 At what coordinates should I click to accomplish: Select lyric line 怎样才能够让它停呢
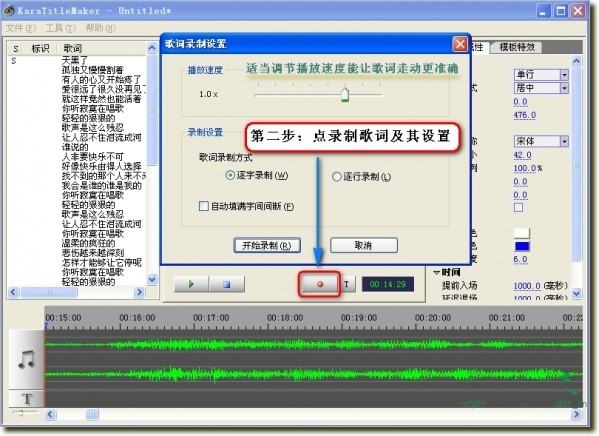[x=102, y=263]
